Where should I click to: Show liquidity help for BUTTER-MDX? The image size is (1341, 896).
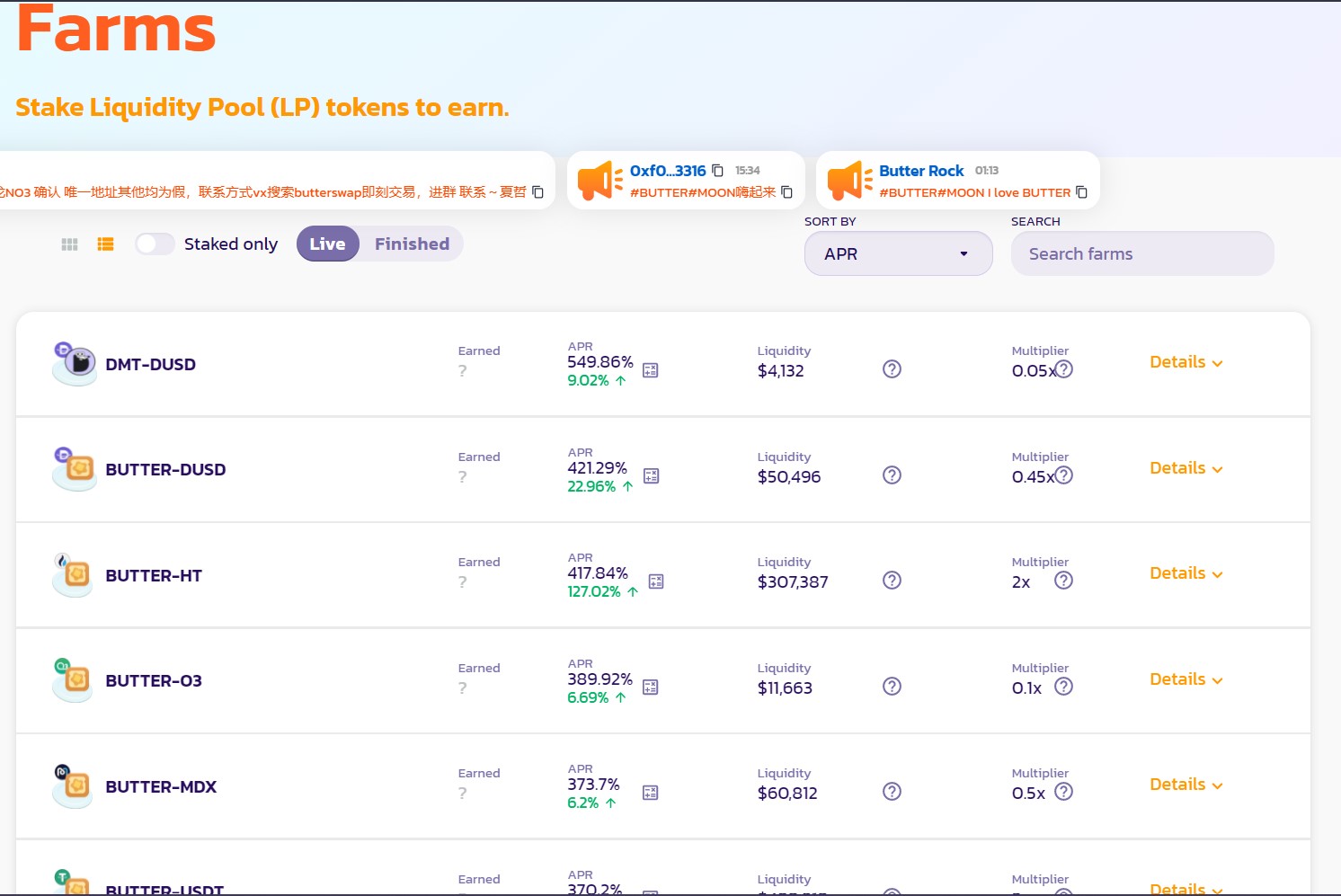click(x=892, y=792)
